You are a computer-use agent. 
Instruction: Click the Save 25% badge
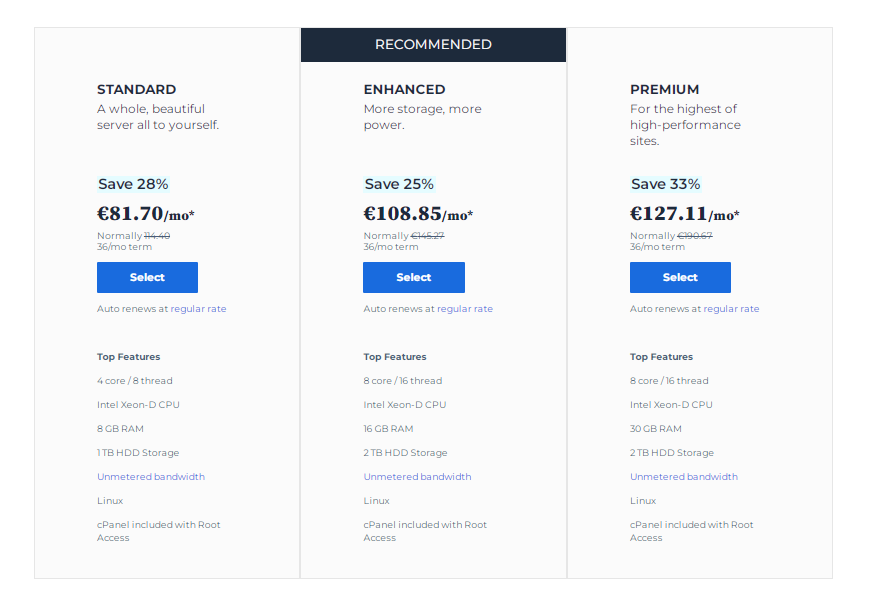pos(399,184)
